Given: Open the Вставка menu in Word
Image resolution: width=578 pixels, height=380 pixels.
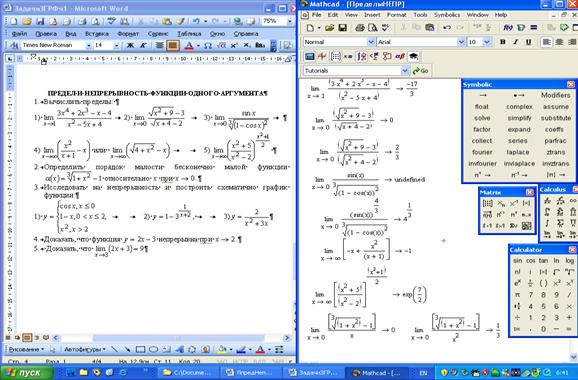Looking at the screenshot, I should (97, 34).
